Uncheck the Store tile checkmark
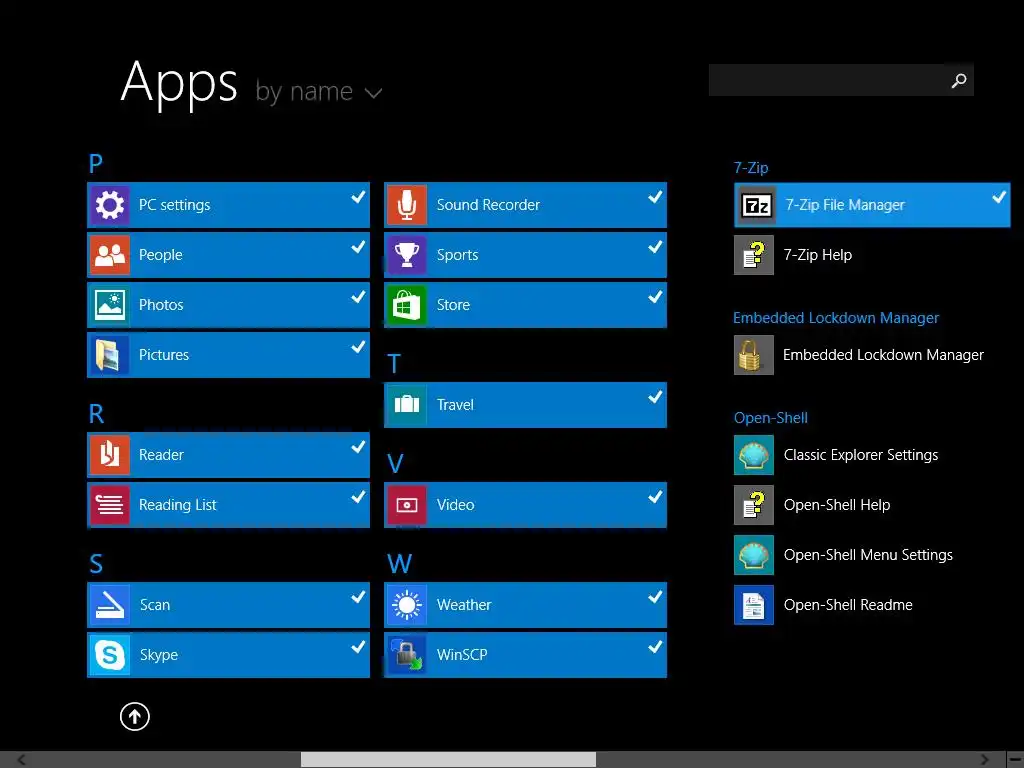 pyautogui.click(x=655, y=297)
